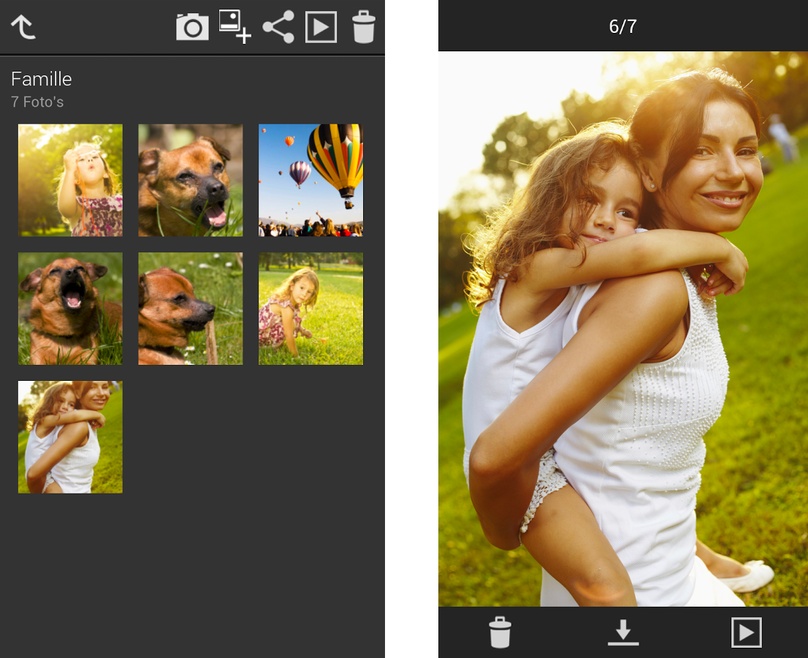Play slideshow from the photo viewer
Image resolution: width=808 pixels, height=658 pixels.
[746, 632]
